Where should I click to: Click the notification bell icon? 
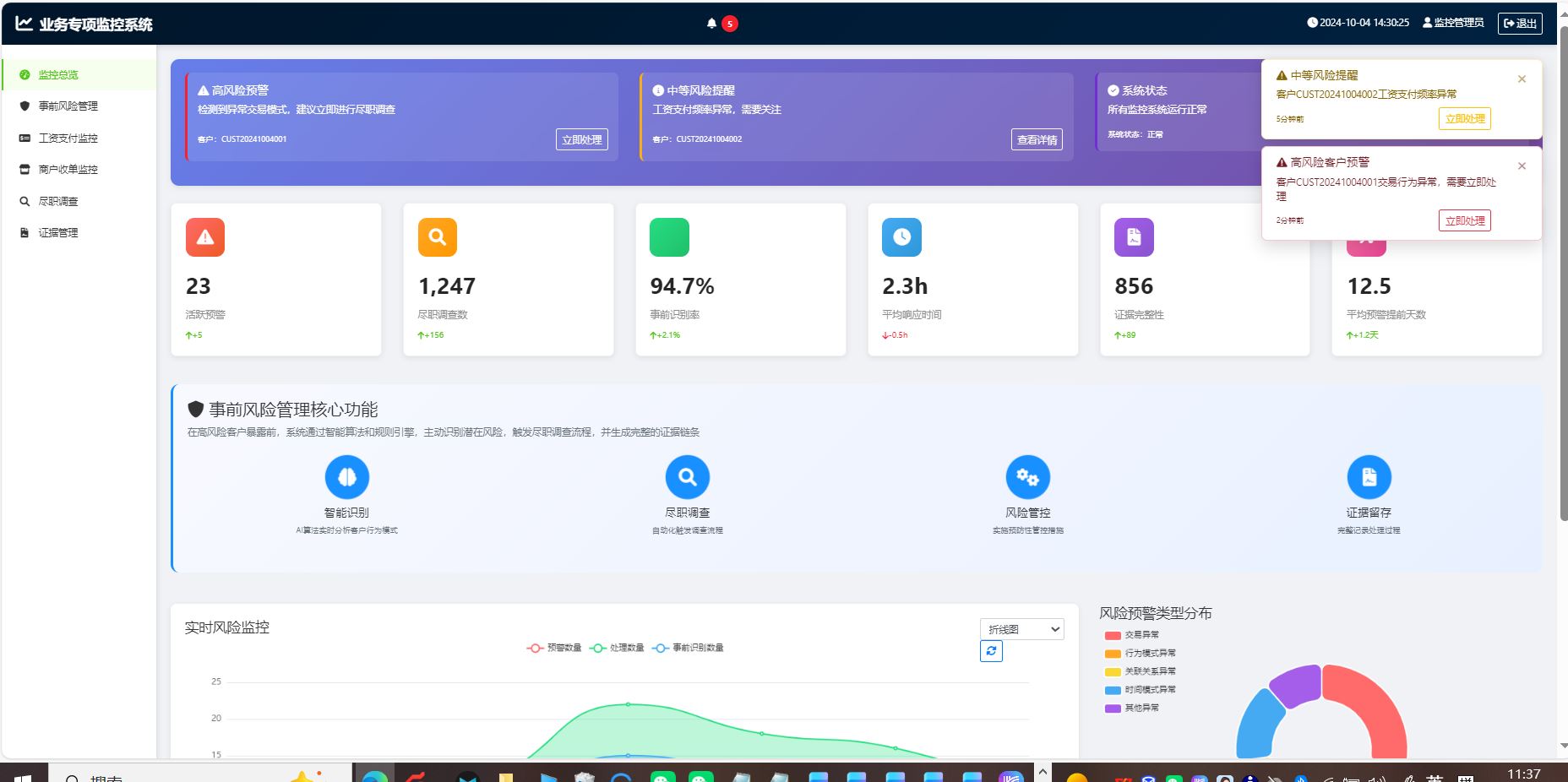(x=711, y=24)
